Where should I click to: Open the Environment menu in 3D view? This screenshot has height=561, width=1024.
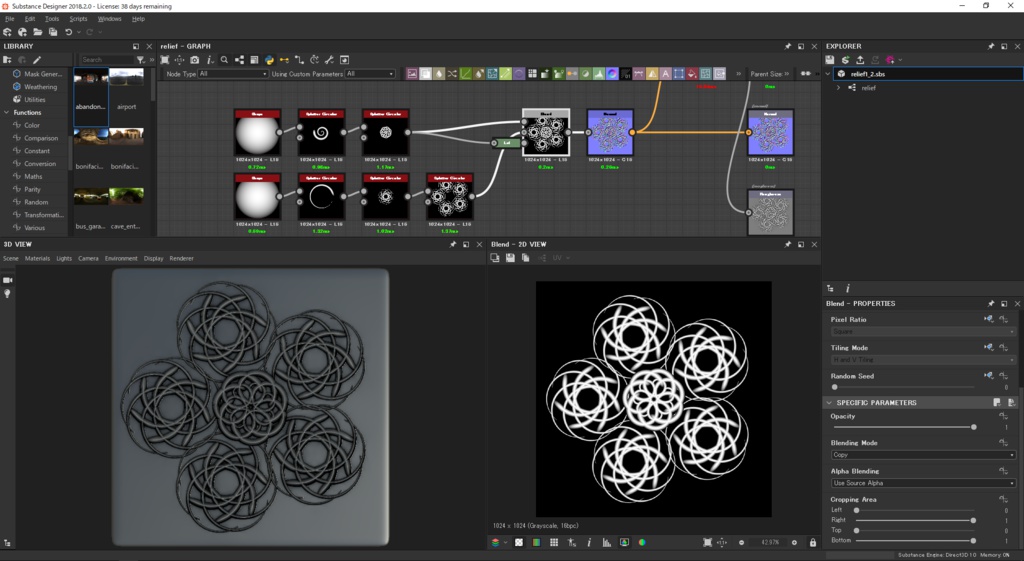(121, 259)
